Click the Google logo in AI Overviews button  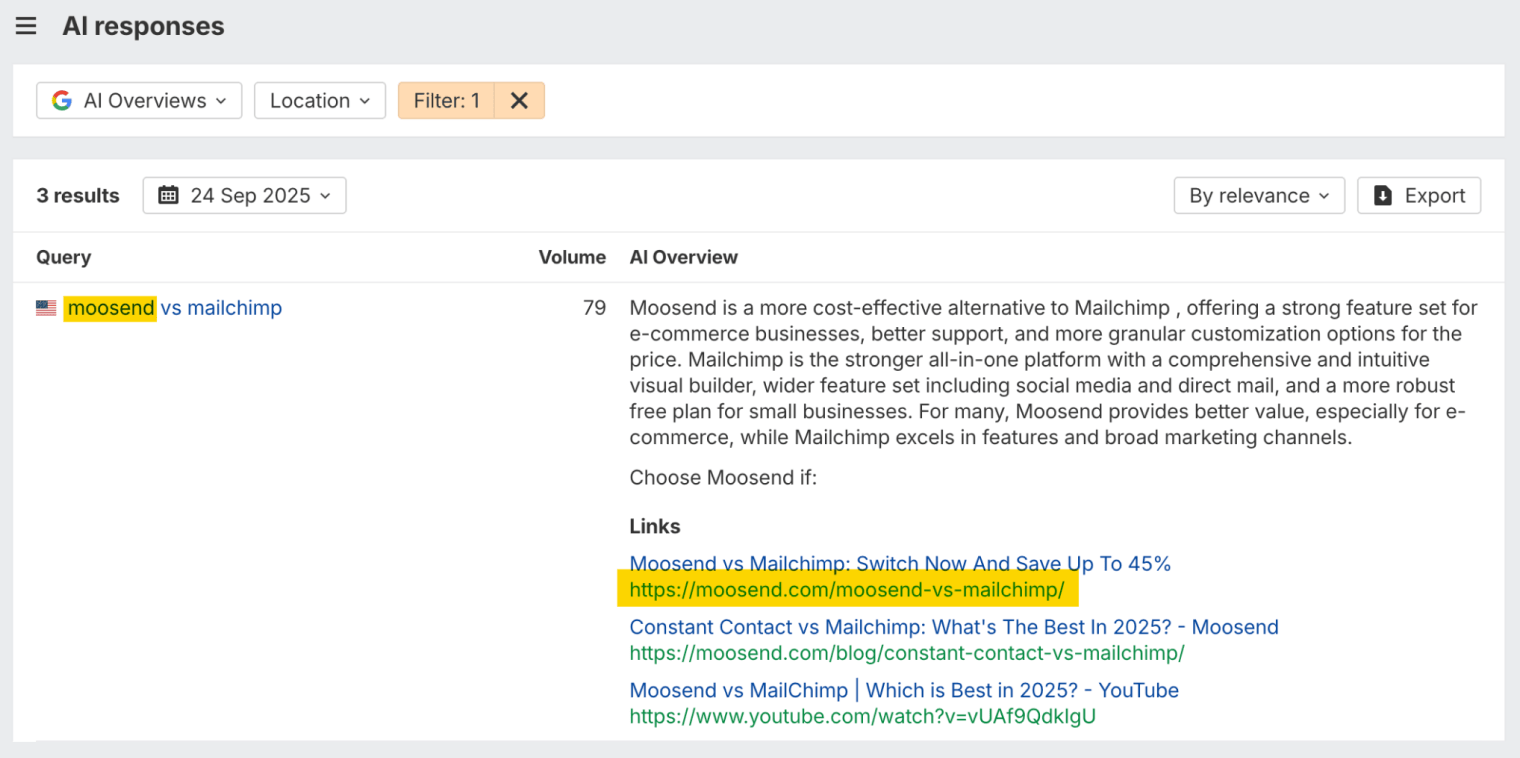[x=62, y=100]
